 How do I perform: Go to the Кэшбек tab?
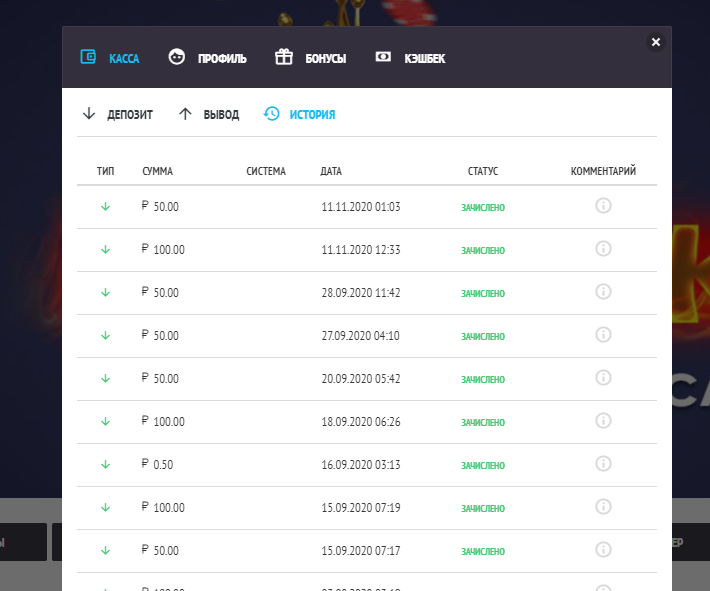[x=410, y=58]
